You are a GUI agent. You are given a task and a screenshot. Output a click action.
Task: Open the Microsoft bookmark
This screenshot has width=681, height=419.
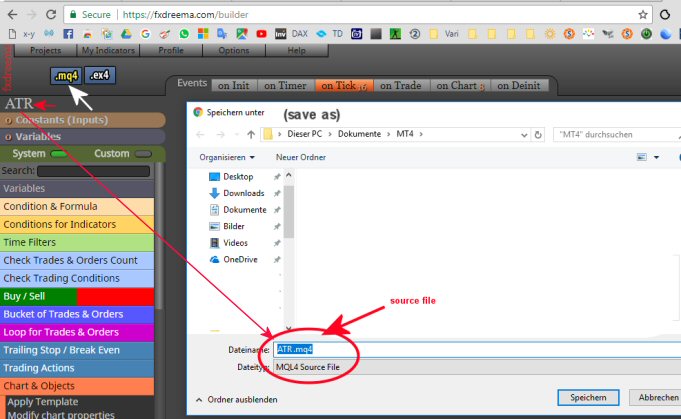(203, 34)
